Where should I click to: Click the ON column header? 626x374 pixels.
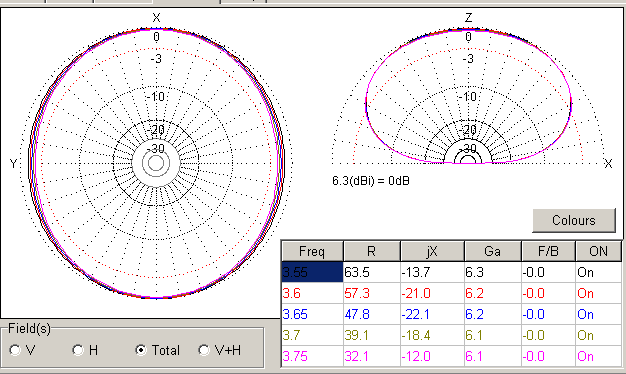coord(598,251)
